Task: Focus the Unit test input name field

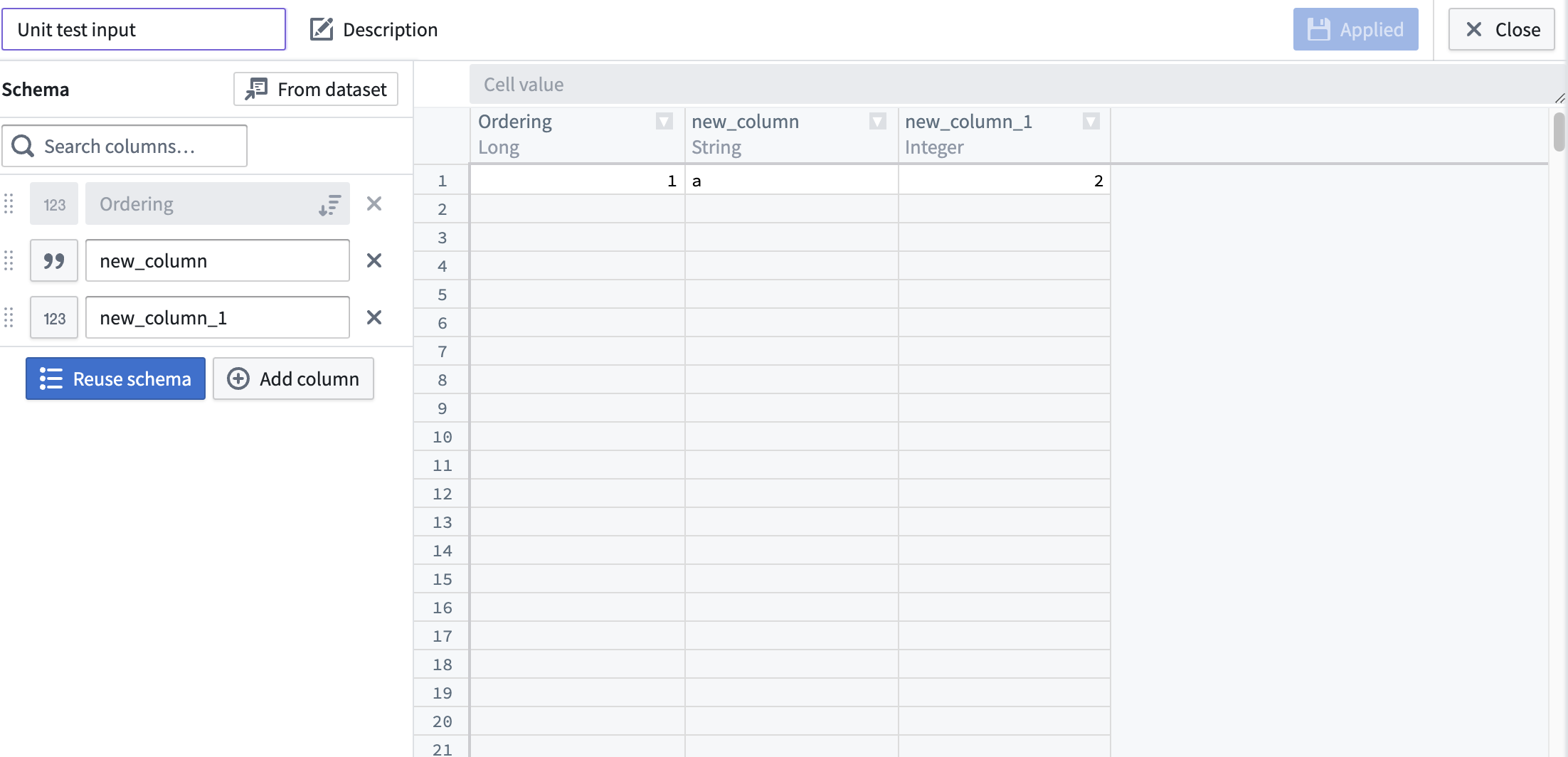Action: tap(144, 29)
